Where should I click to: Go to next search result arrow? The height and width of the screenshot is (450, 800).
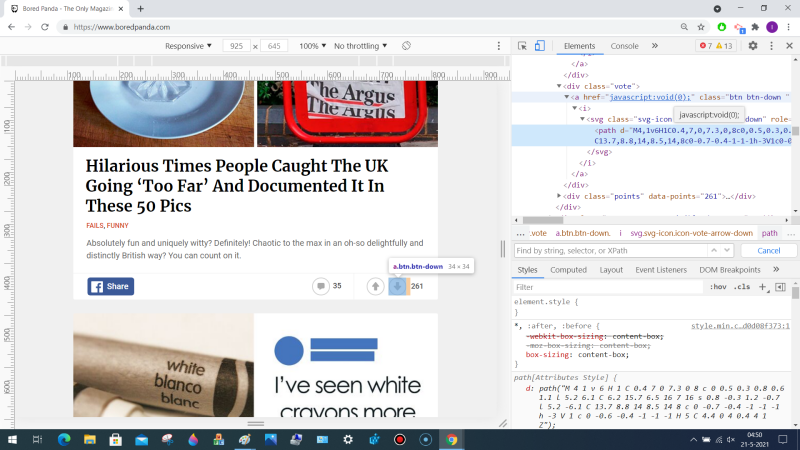pyautogui.click(x=727, y=251)
